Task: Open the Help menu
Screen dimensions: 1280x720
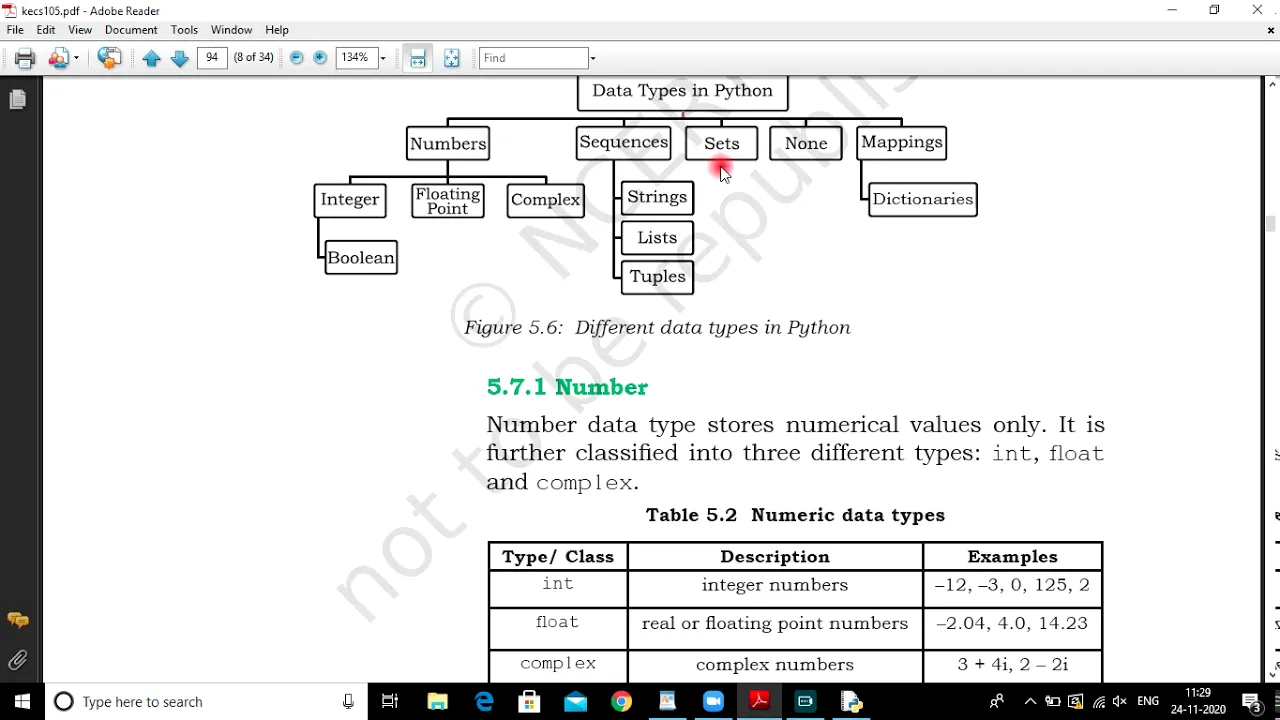Action: [x=277, y=30]
